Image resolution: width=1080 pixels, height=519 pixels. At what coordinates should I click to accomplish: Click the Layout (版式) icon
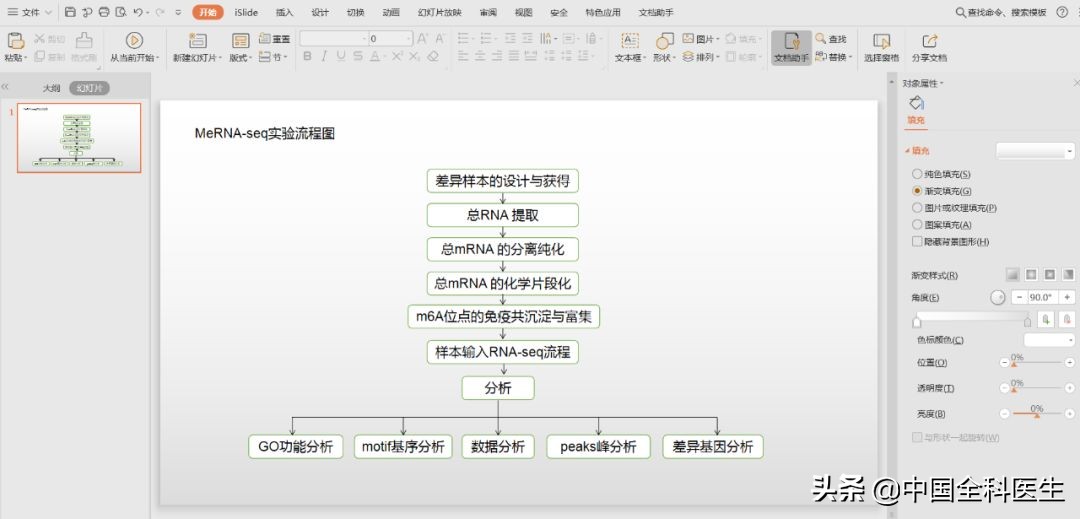(x=240, y=41)
